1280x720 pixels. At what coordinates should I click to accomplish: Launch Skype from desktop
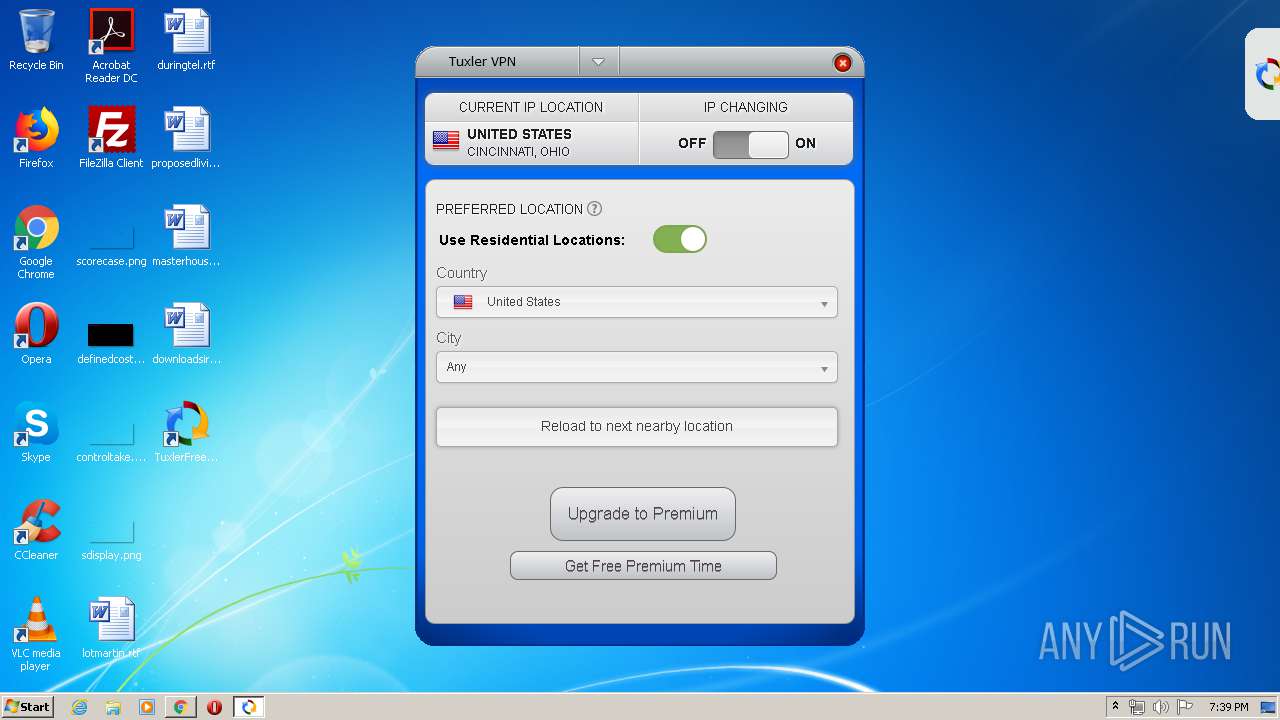click(36, 432)
